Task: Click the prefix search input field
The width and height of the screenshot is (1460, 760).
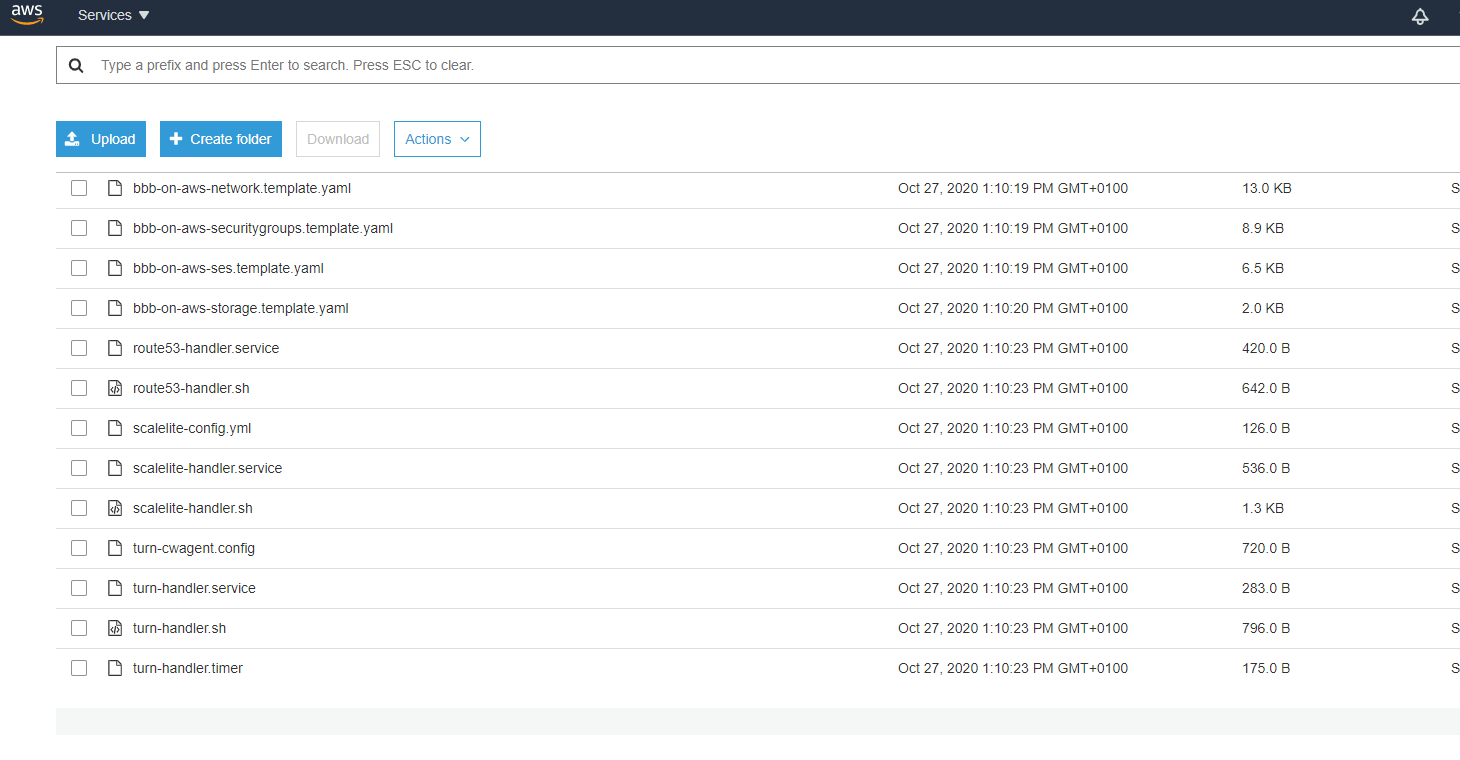Action: 400,65
